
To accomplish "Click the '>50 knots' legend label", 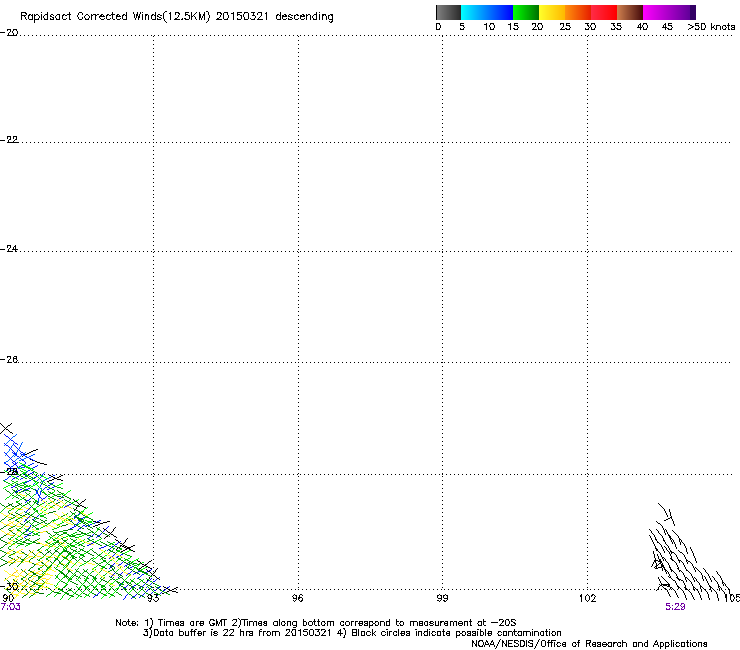I will (x=711, y=27).
